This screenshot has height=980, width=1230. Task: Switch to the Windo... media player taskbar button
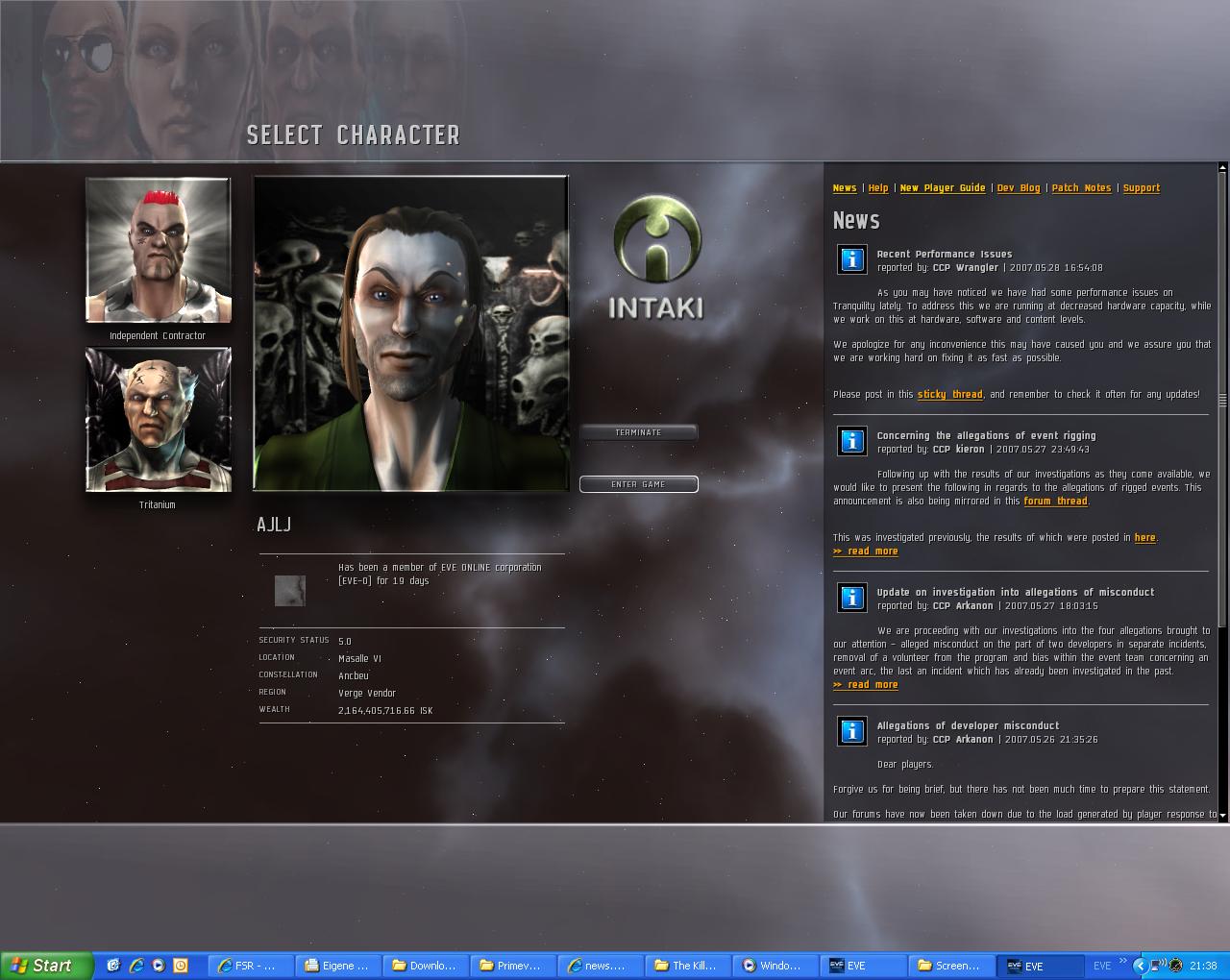777,966
